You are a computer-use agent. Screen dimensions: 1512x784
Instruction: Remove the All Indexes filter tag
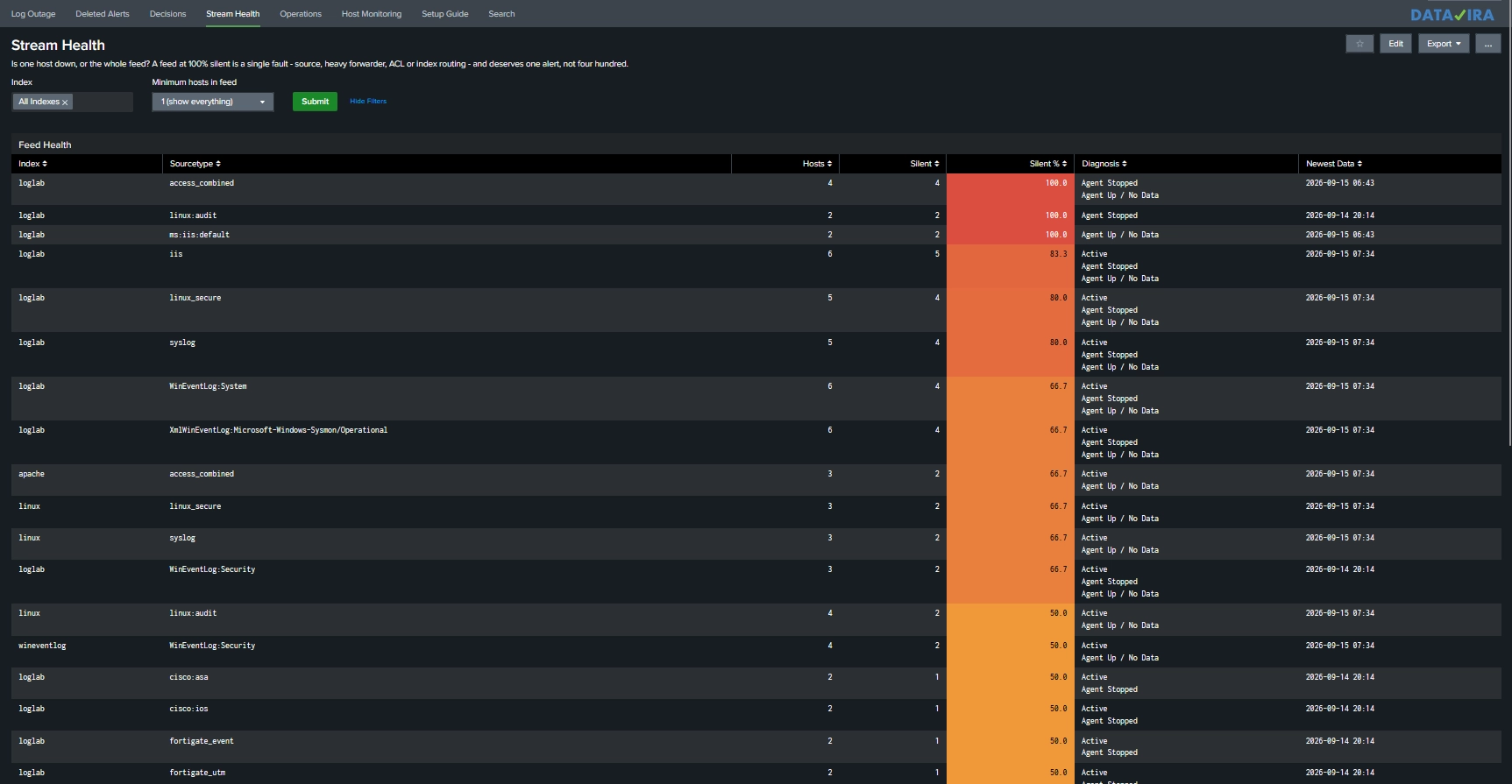65,102
